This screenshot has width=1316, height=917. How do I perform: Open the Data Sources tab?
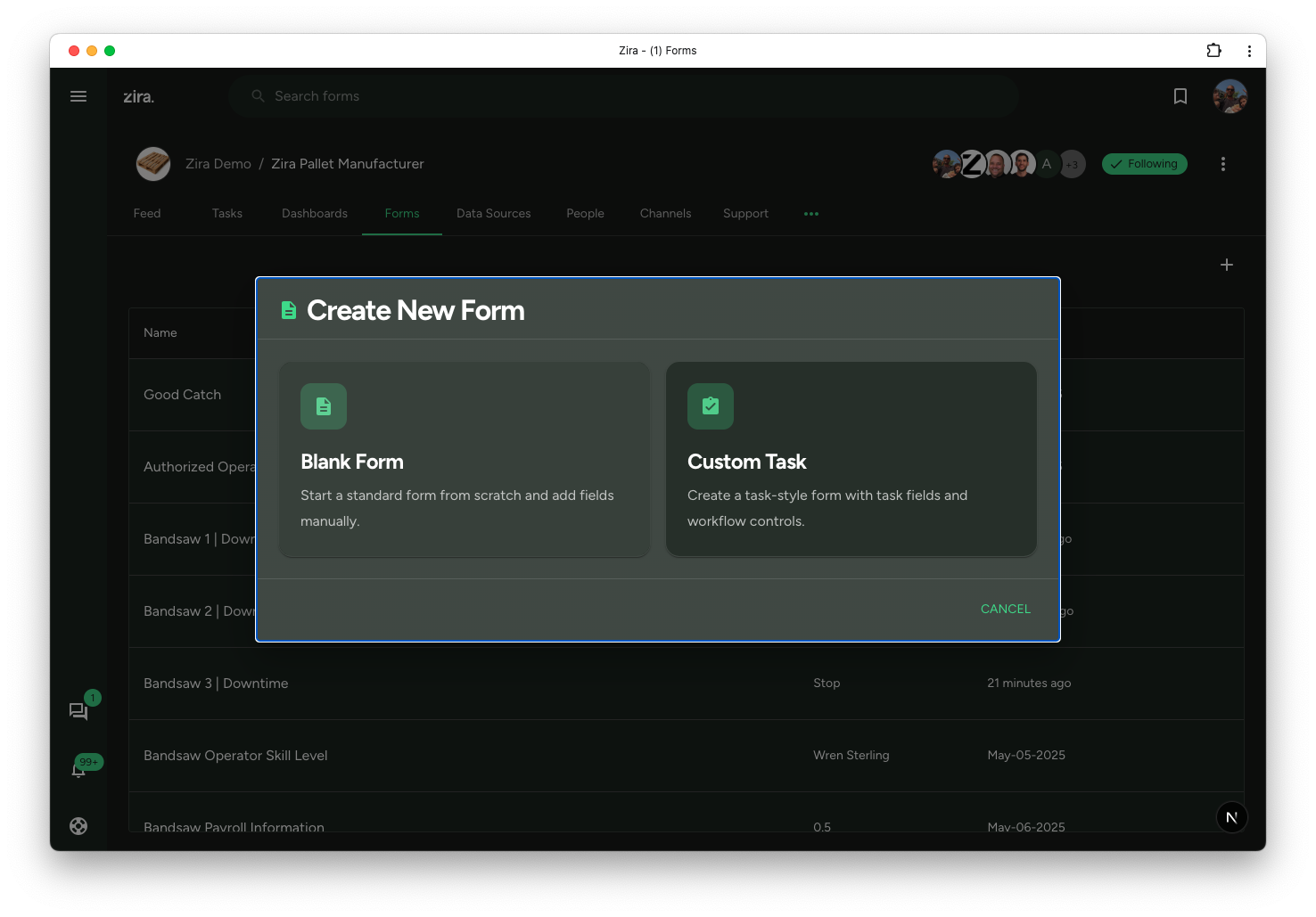pyautogui.click(x=494, y=214)
